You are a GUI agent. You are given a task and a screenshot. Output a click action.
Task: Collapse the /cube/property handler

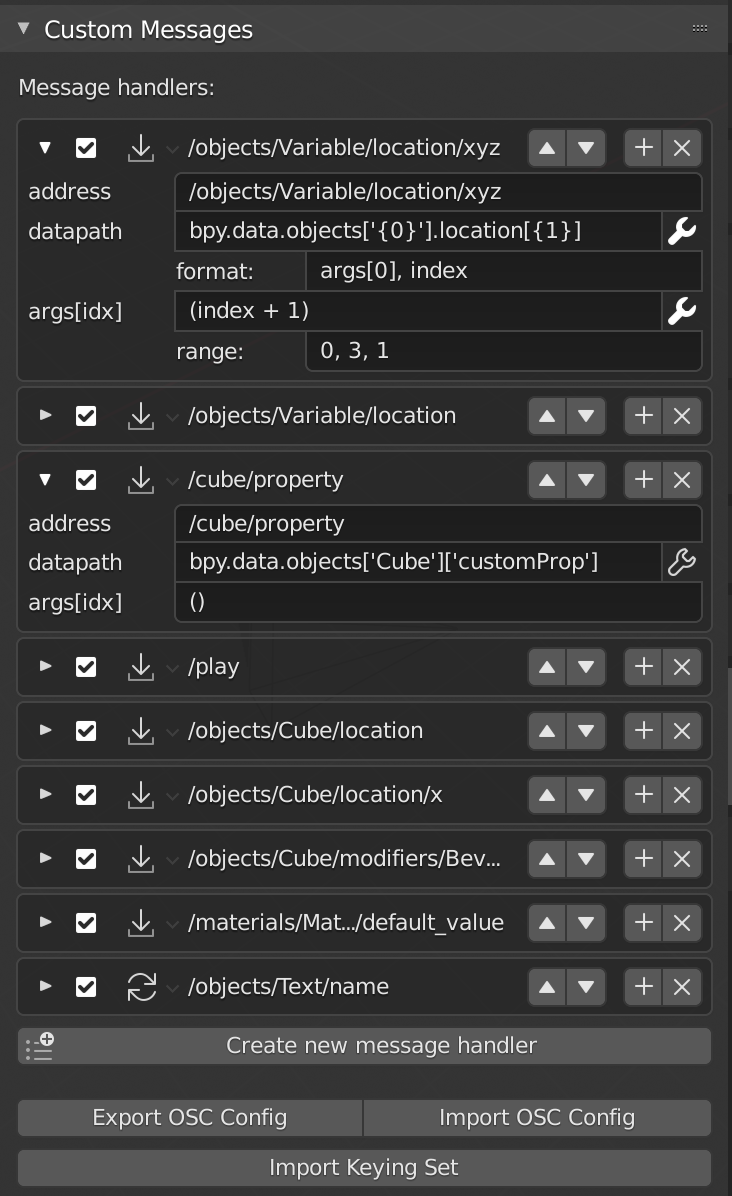[46, 480]
